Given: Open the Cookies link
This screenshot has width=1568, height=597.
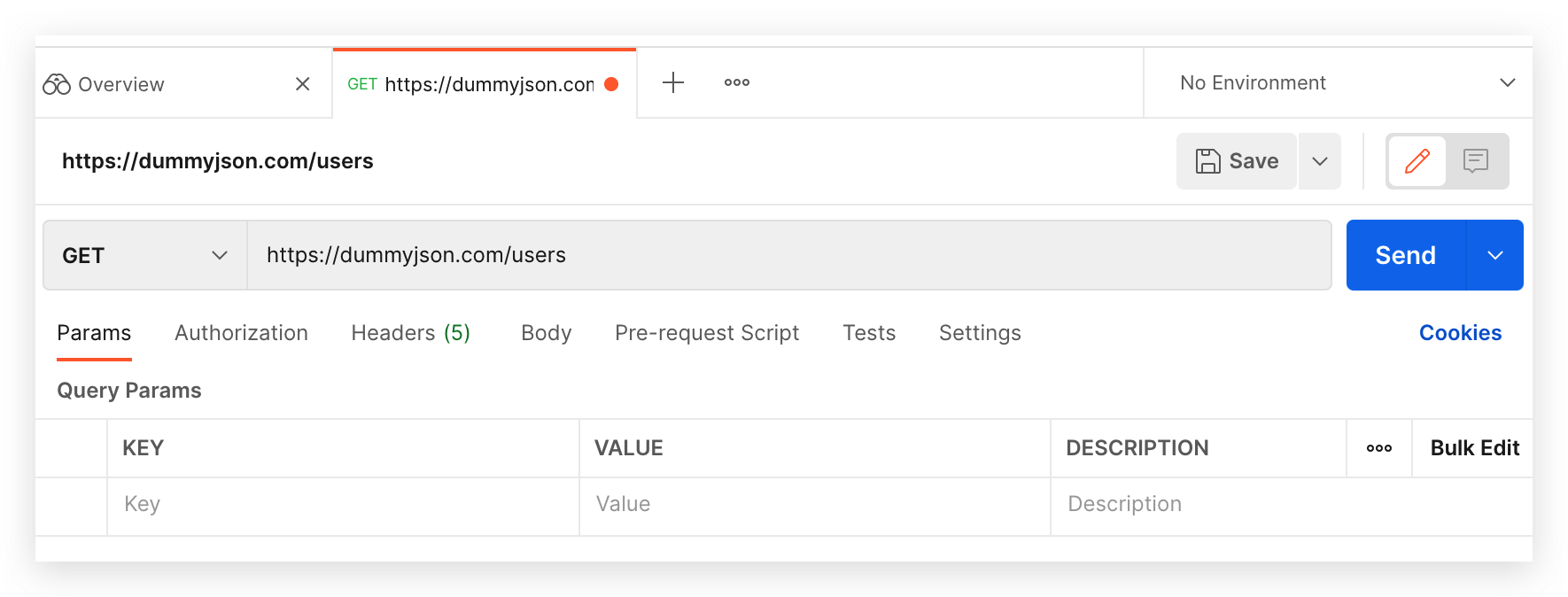Looking at the screenshot, I should (x=1460, y=333).
